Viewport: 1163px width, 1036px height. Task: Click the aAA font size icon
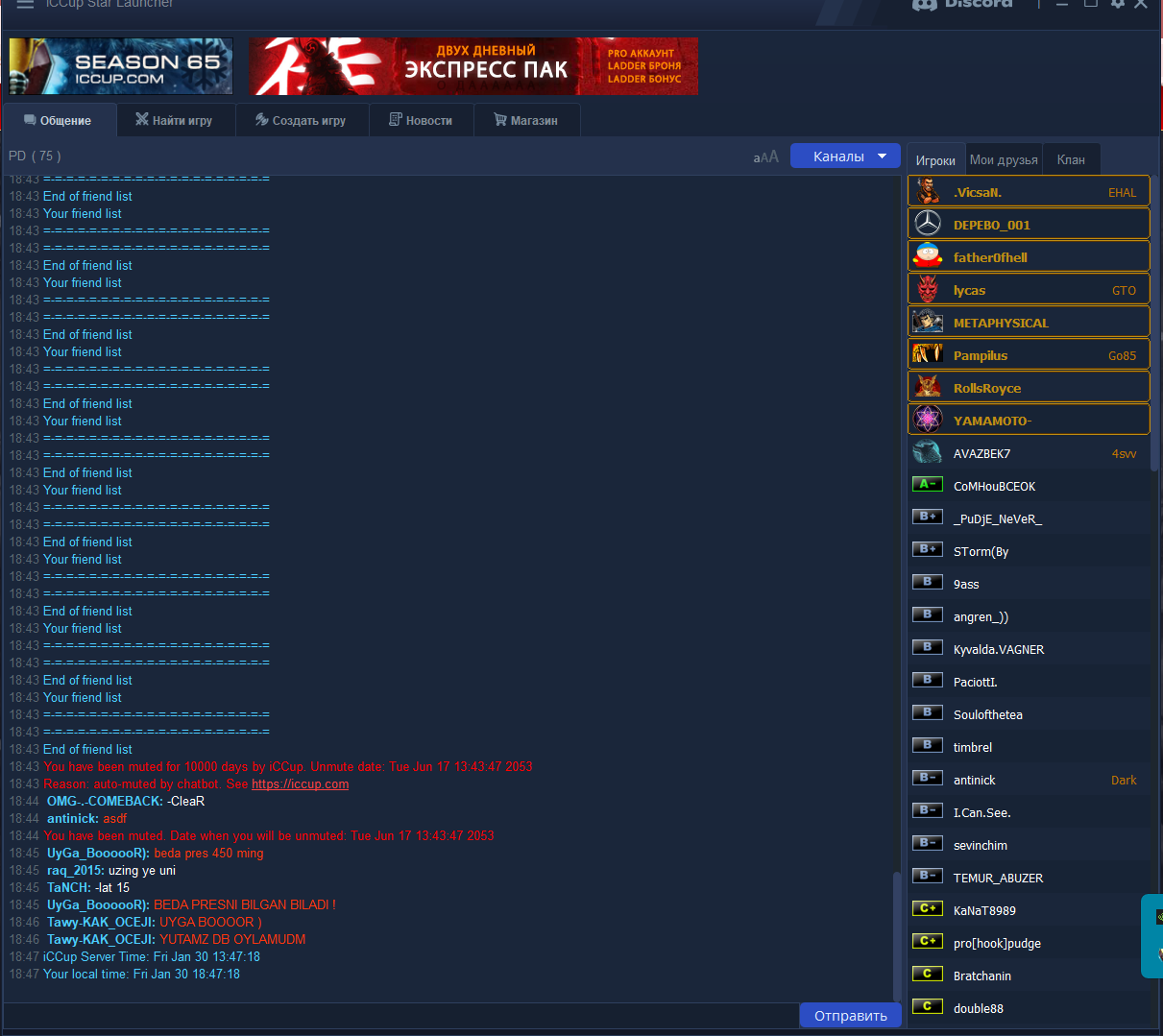766,157
